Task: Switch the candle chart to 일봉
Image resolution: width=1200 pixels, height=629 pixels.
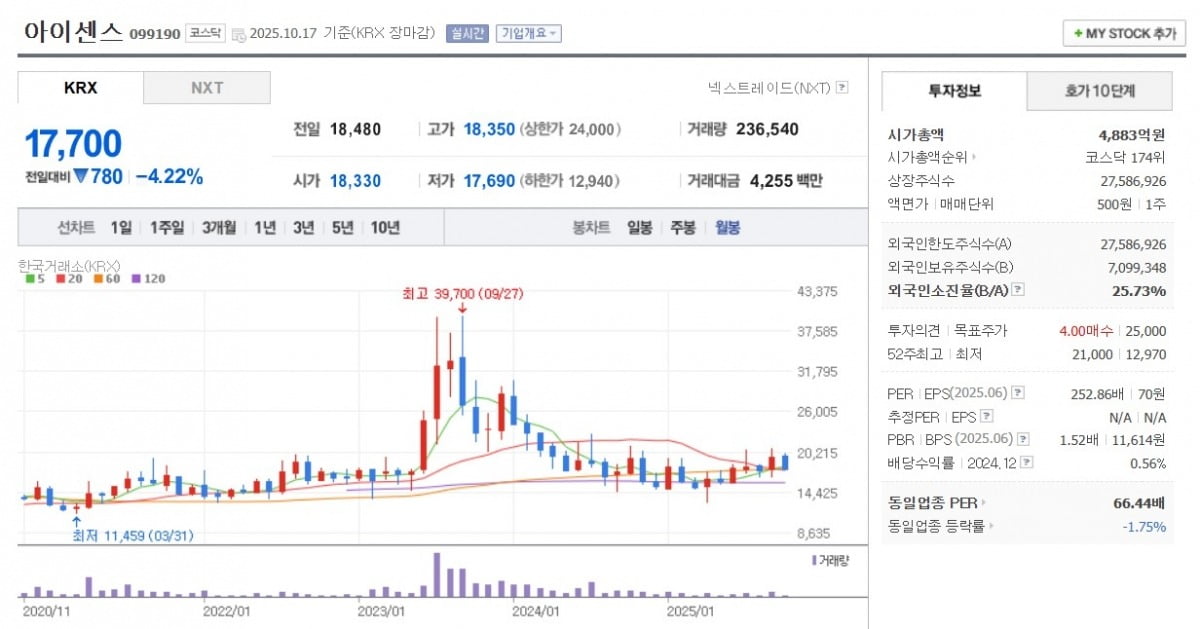Action: 640,228
